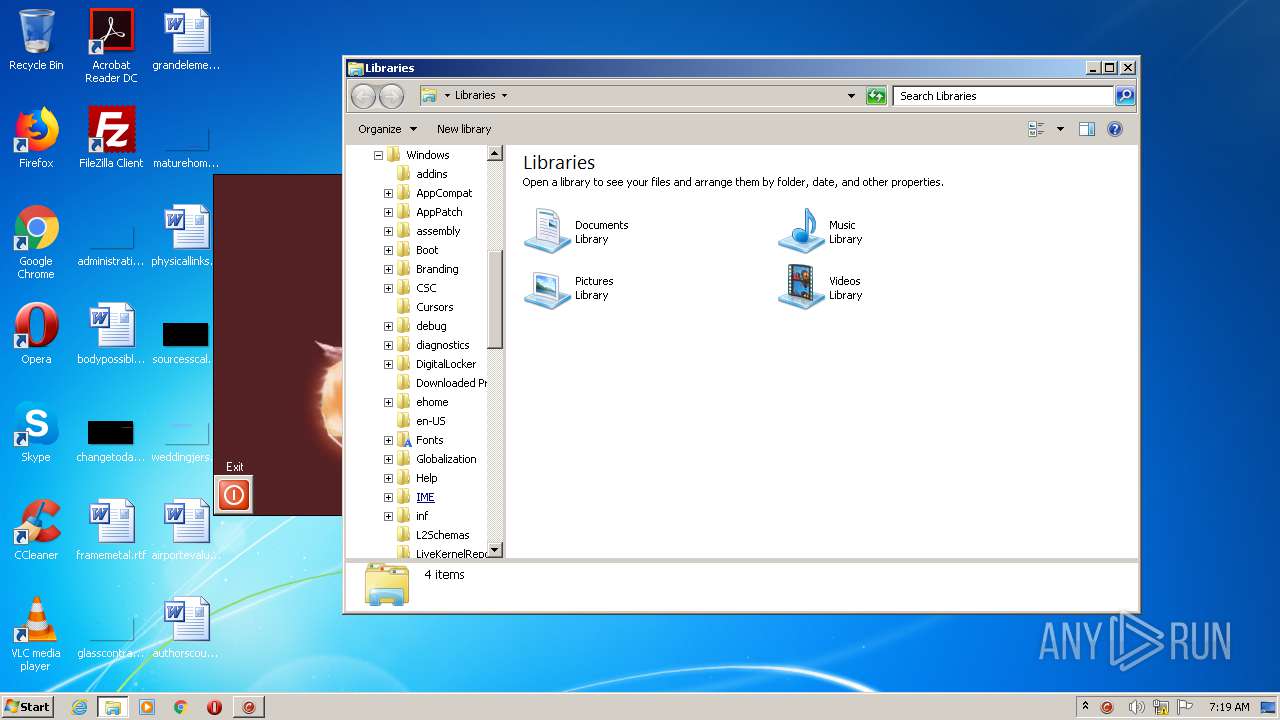Select the L2Schemas folder
The height and width of the screenshot is (720, 1280).
tap(443, 535)
